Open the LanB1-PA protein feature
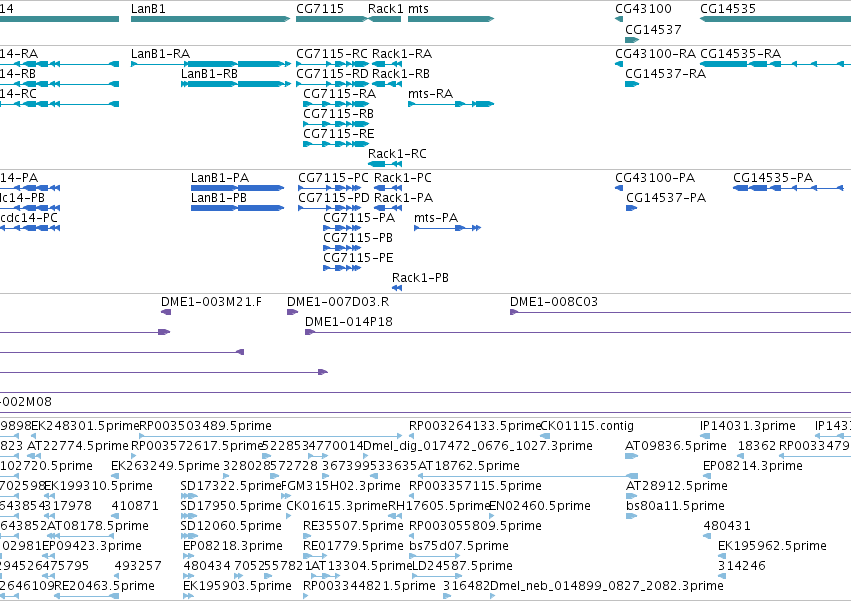Image resolution: width=851 pixels, height=601 pixels. (237, 188)
